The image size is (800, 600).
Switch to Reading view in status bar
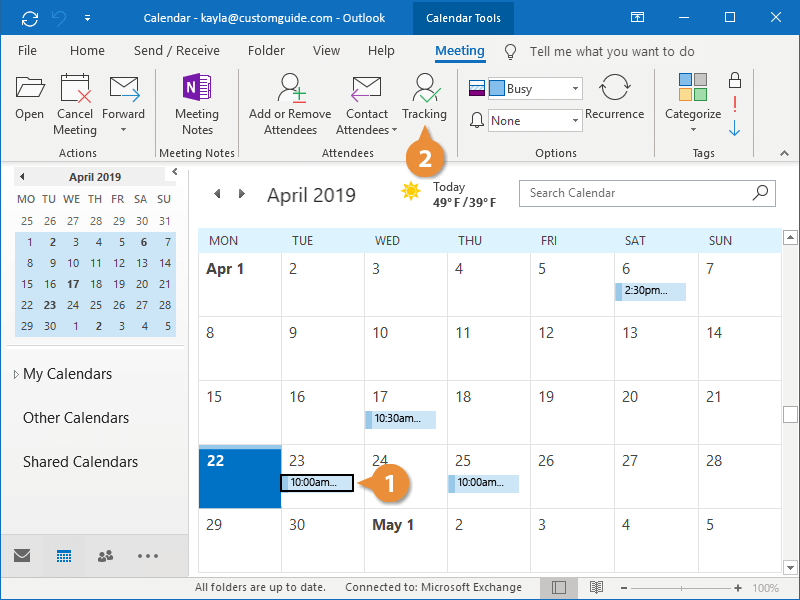tap(596, 587)
